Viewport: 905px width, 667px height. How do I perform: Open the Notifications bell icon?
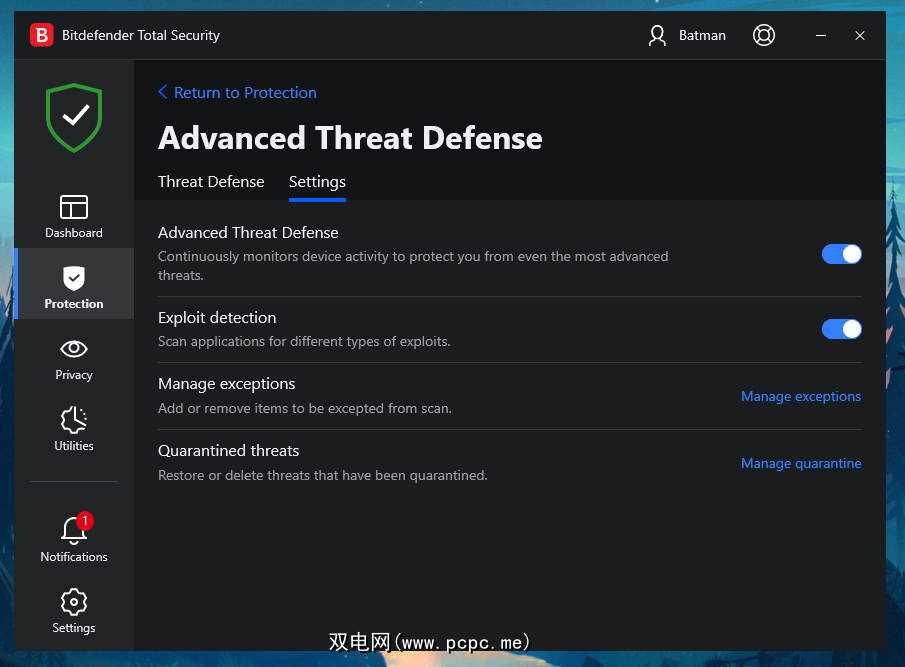74,531
